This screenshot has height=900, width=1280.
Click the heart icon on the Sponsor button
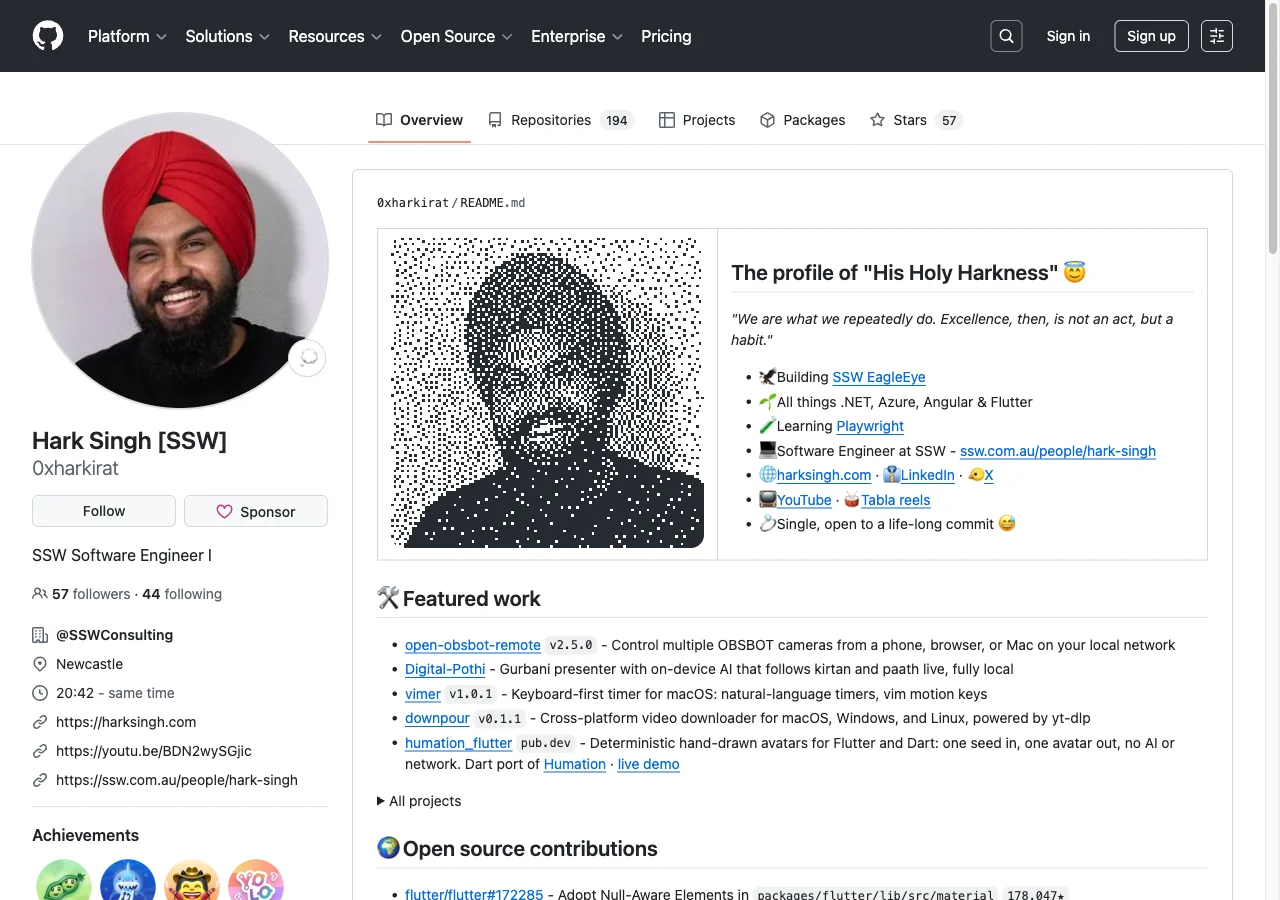[x=224, y=512]
